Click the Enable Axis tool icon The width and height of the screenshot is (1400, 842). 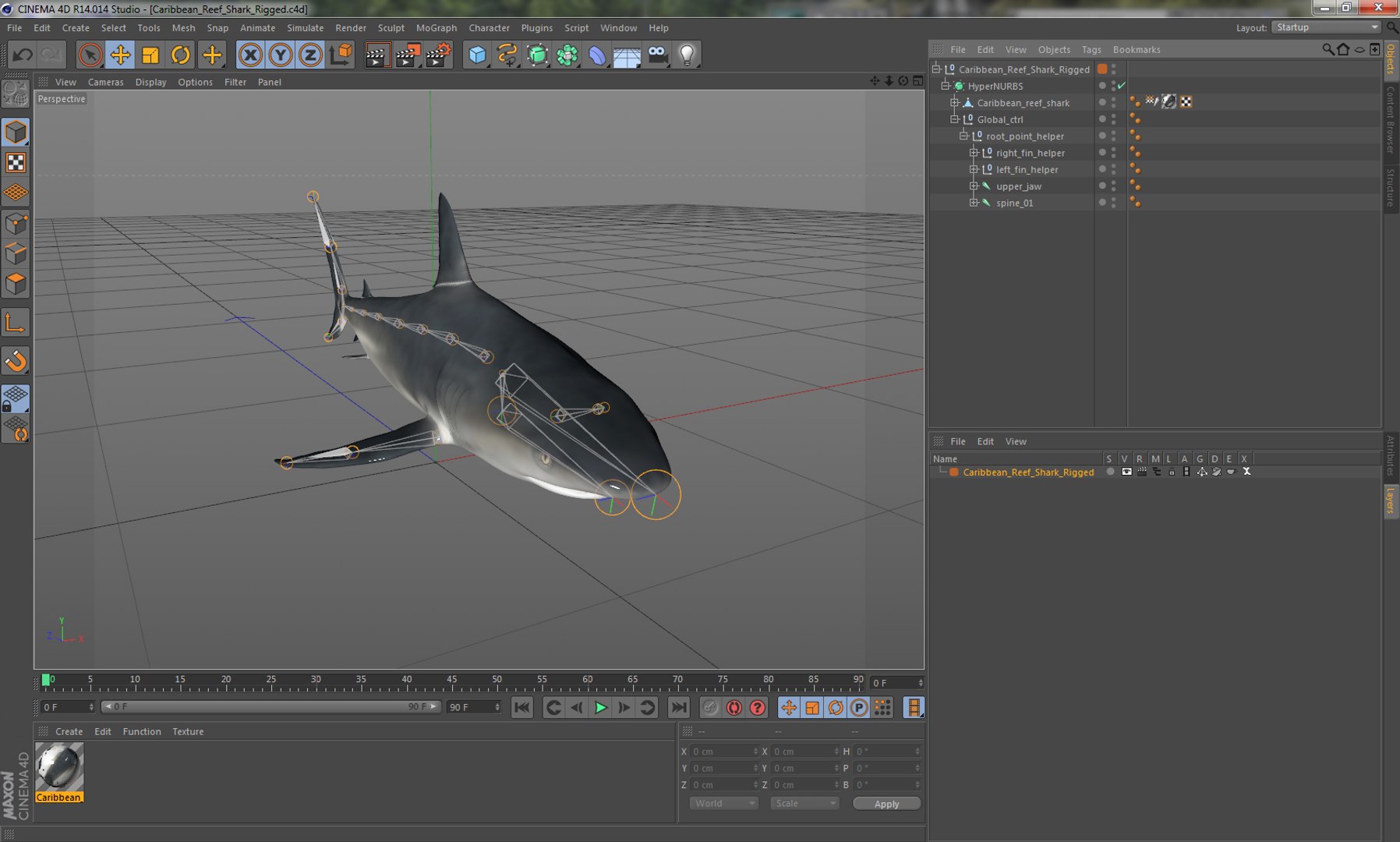(x=16, y=323)
